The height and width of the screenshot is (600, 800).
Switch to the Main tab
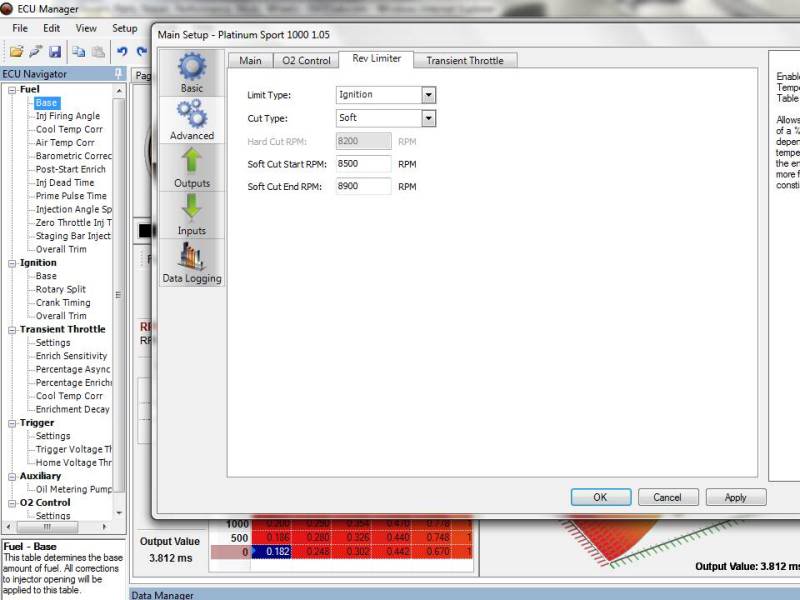251,60
